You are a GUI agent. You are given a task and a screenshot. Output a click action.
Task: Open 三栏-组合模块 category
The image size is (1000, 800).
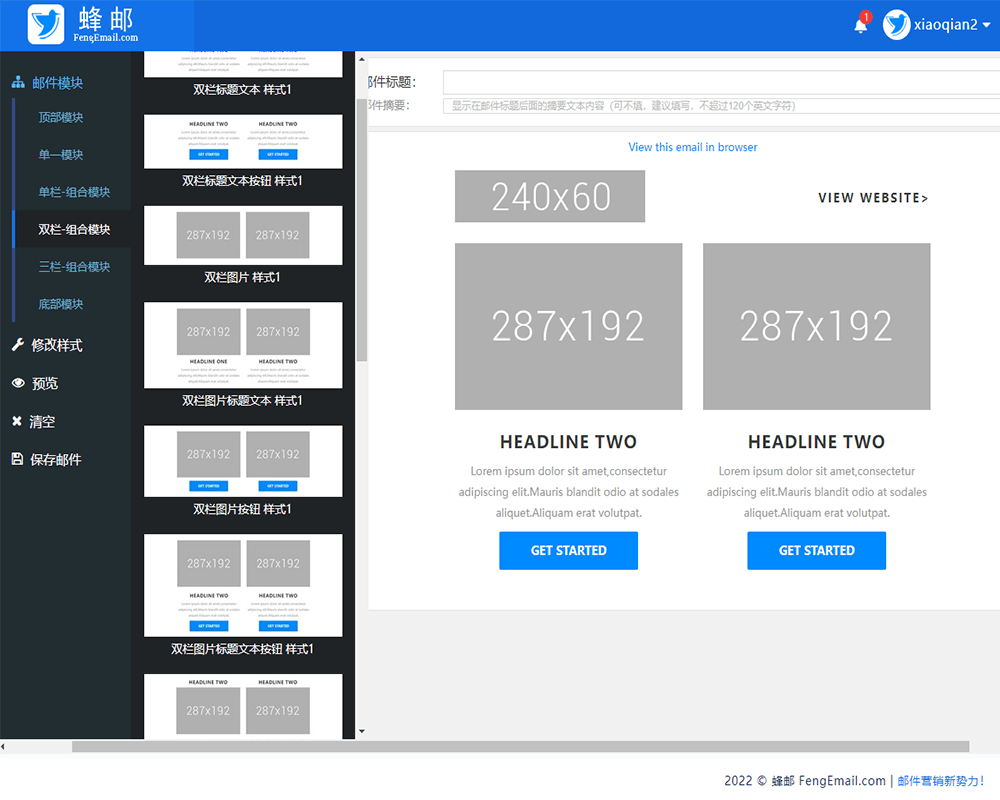click(74, 267)
